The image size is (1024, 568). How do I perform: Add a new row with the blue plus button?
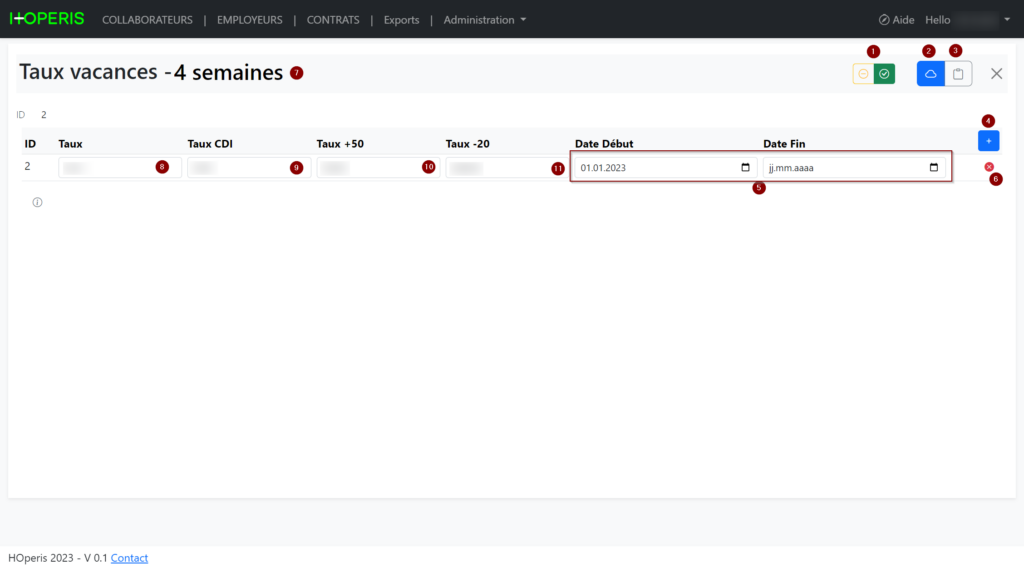[x=988, y=141]
